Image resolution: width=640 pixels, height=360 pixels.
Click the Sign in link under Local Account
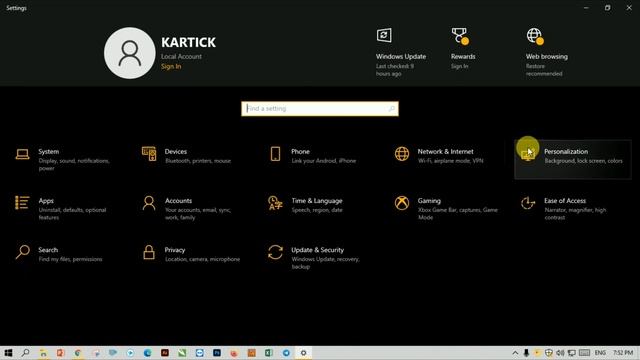[x=171, y=67]
